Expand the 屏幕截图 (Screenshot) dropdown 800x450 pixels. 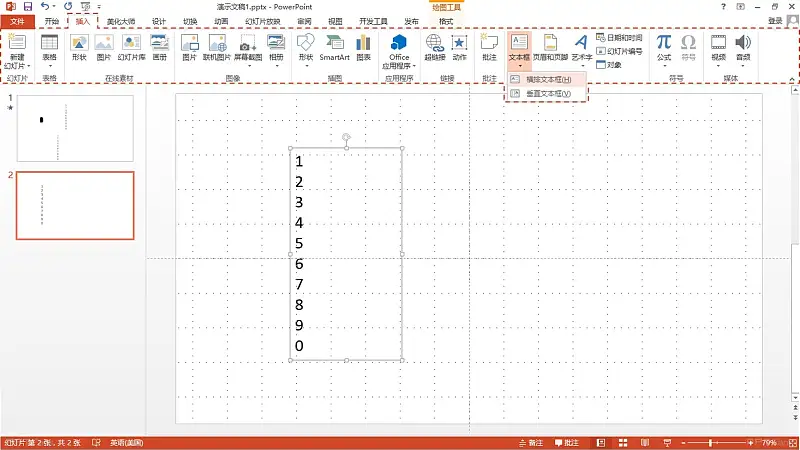click(x=247, y=66)
